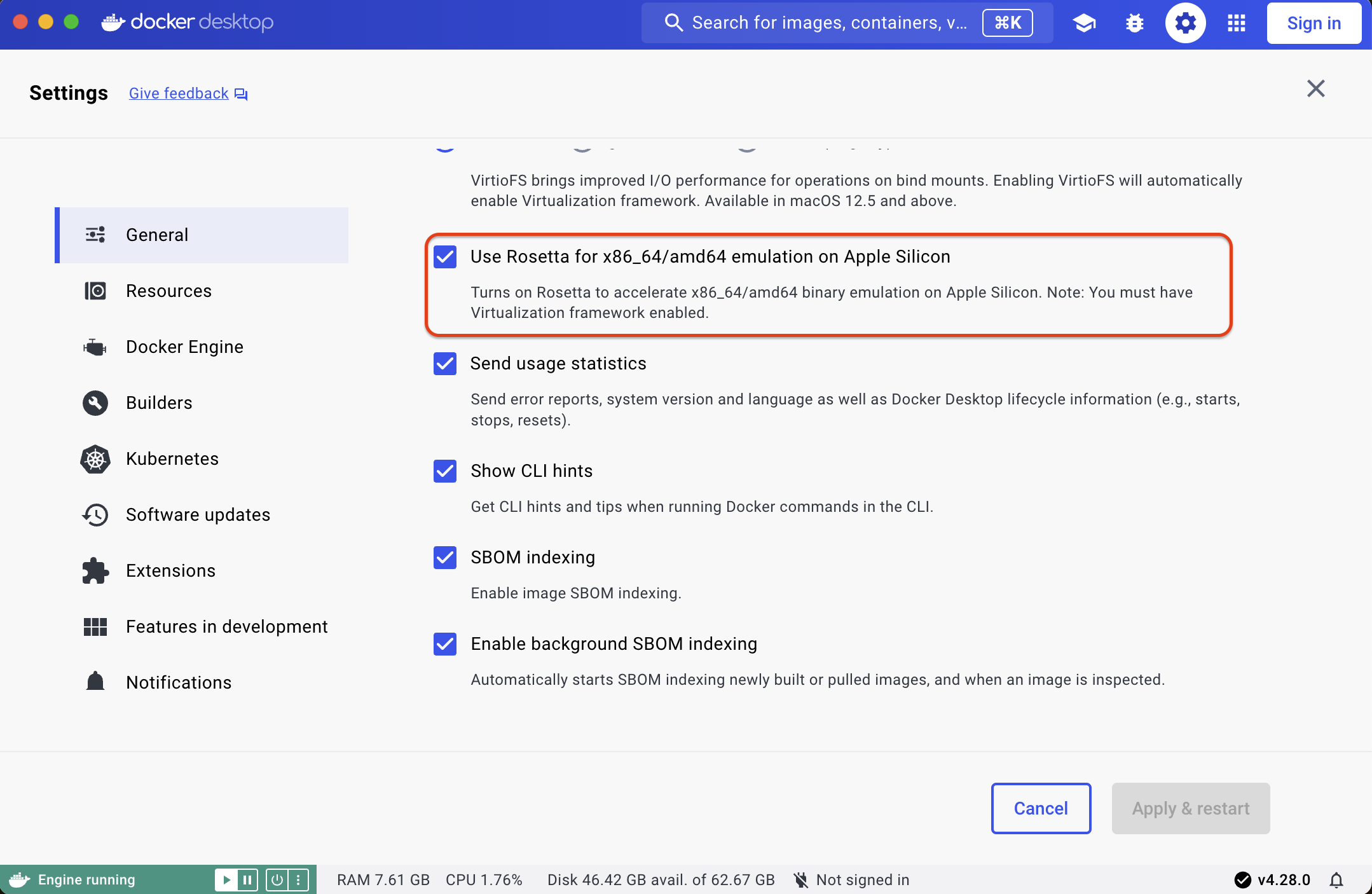Open Learning Center graduation cap icon
The image size is (1372, 894).
1085,22
